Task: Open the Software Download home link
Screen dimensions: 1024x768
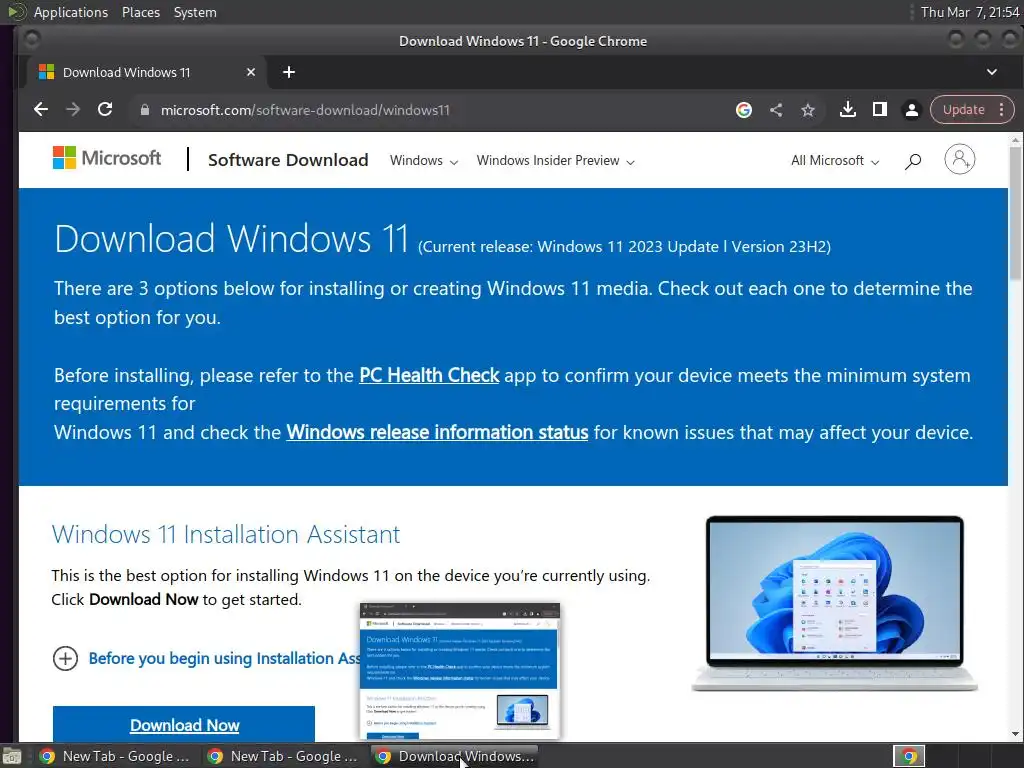Action: pos(288,160)
